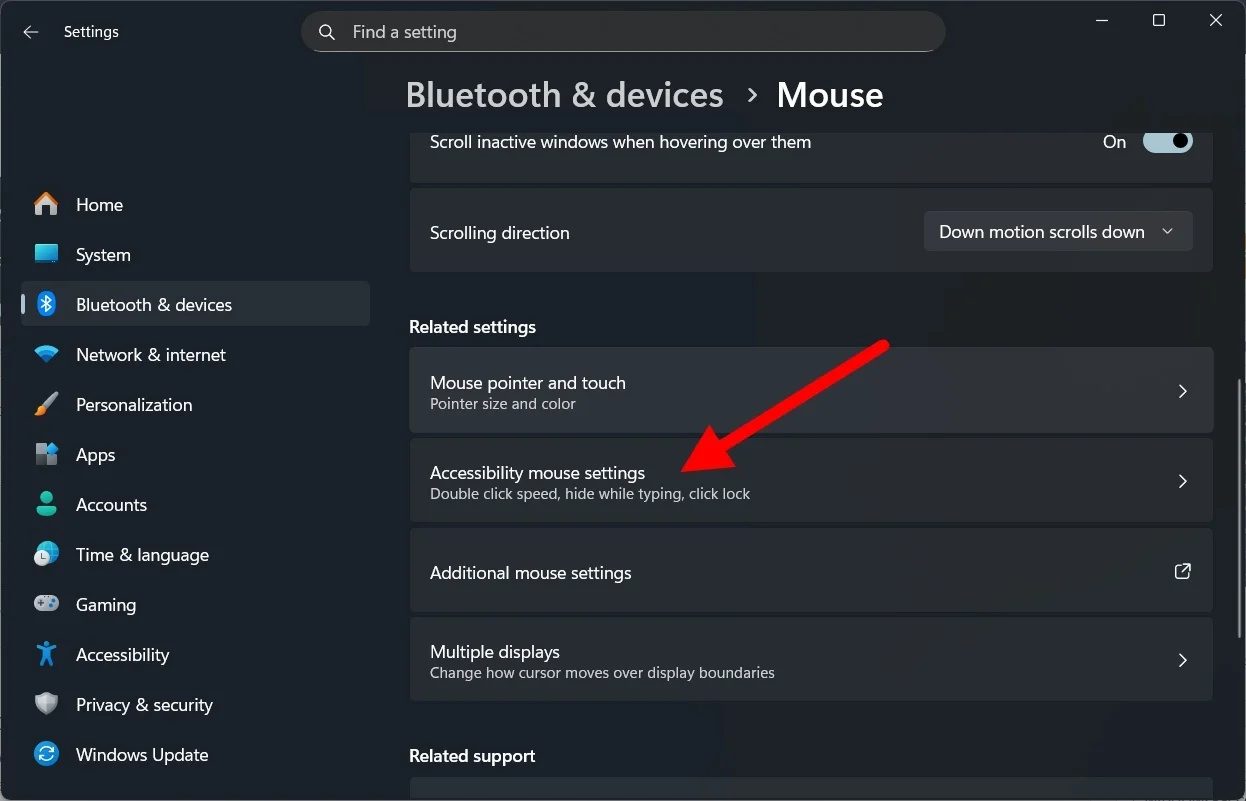Click the search magnifier in Find a setting
Viewport: 1246px width, 801px height.
pyautogui.click(x=326, y=31)
